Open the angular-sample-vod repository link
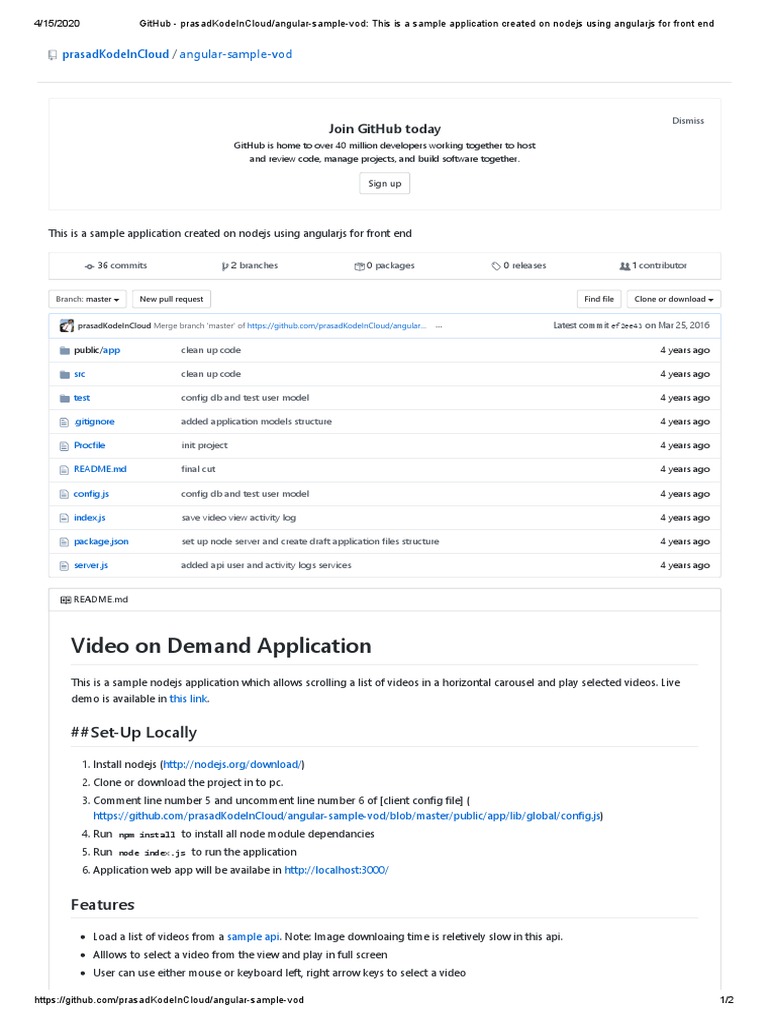Viewport: 768px width, 1024px height. (236, 54)
